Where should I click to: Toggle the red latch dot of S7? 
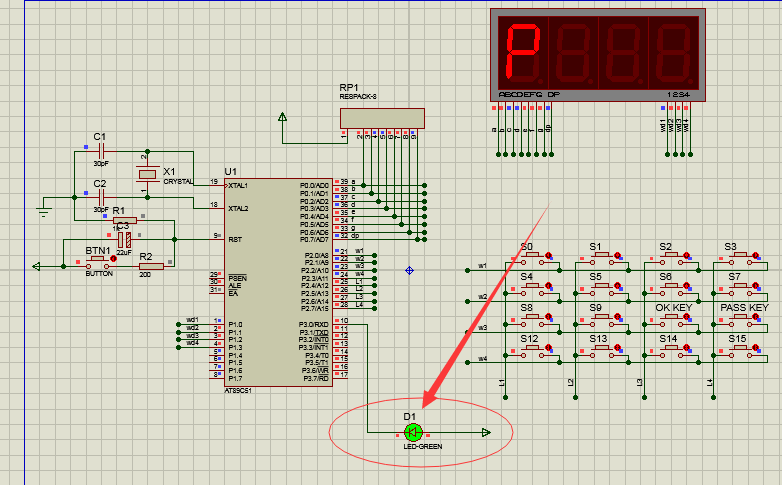point(755,286)
